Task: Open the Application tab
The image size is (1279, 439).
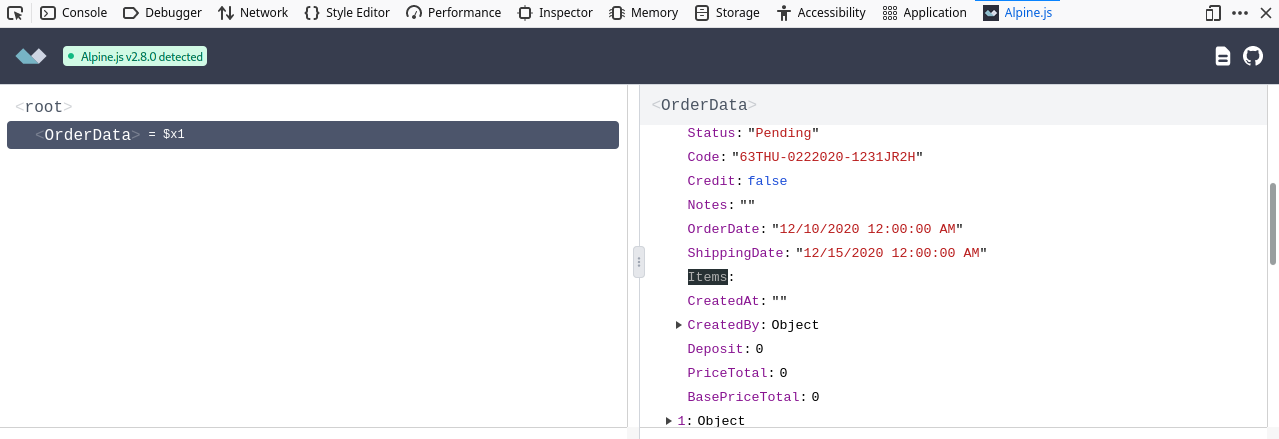Action: [x=925, y=13]
